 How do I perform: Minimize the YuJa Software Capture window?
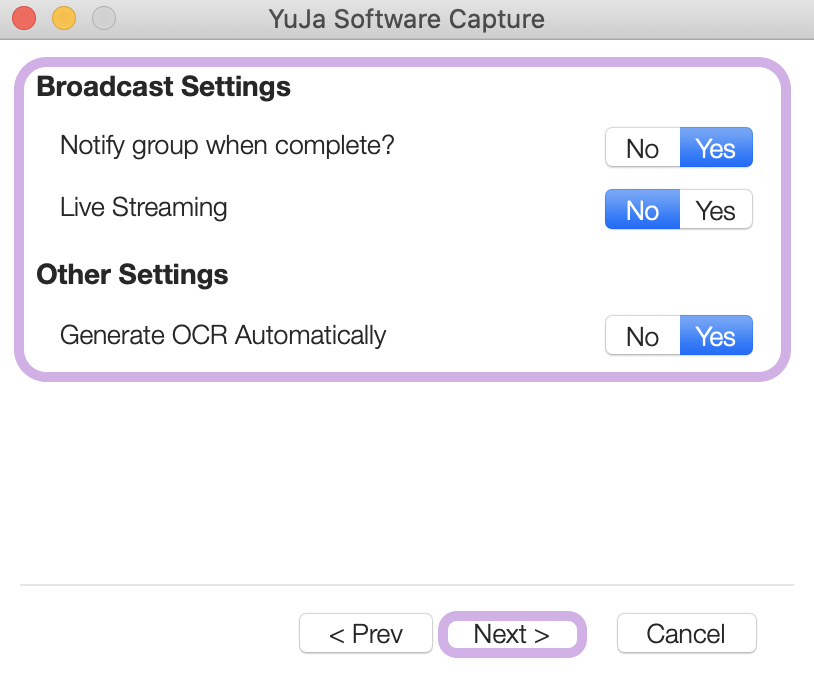[64, 18]
